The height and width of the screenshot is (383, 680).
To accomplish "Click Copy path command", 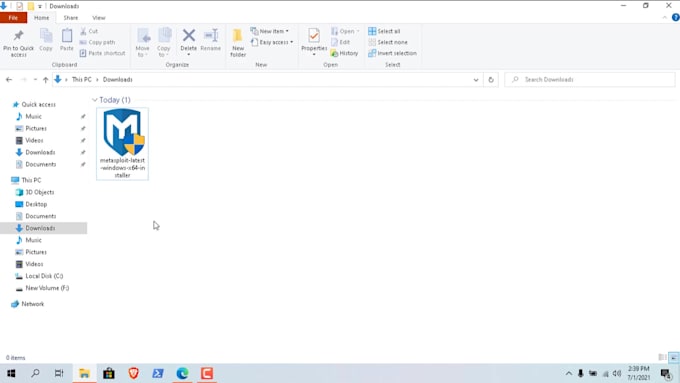I will (97, 42).
